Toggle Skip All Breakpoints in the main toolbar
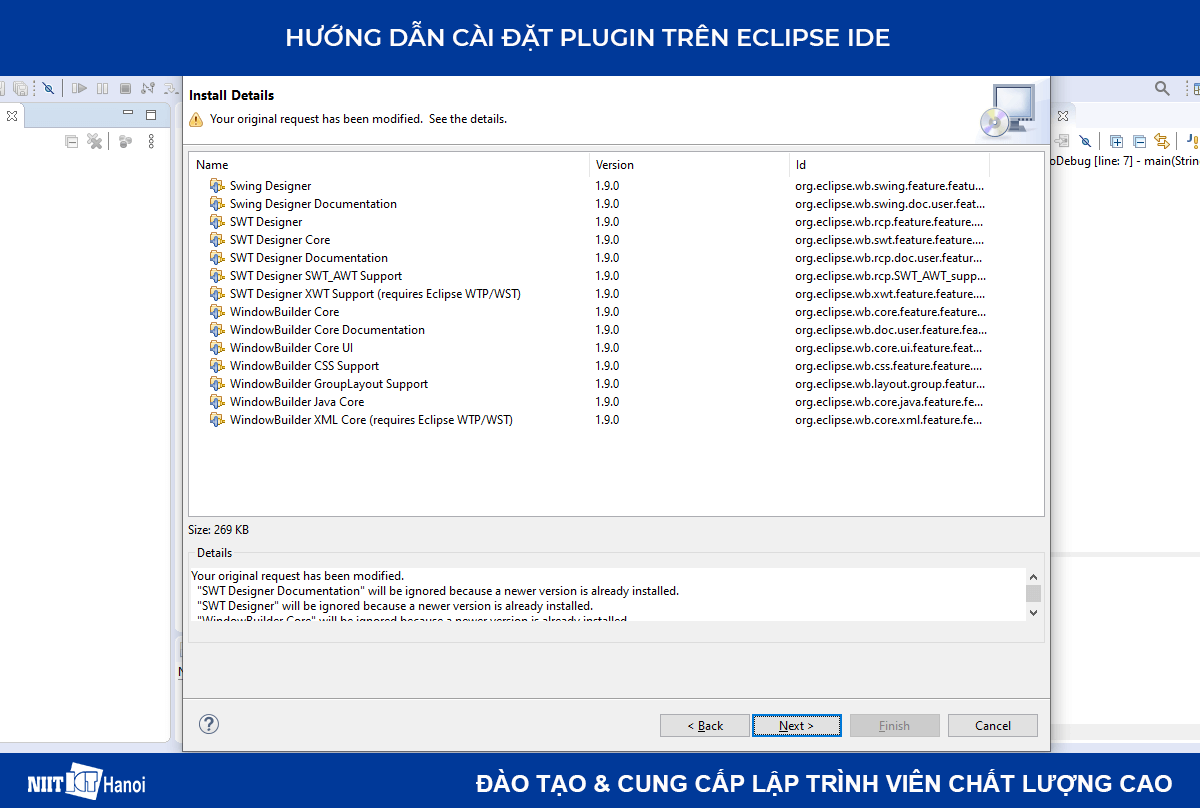The width and height of the screenshot is (1200, 808). click(48, 88)
